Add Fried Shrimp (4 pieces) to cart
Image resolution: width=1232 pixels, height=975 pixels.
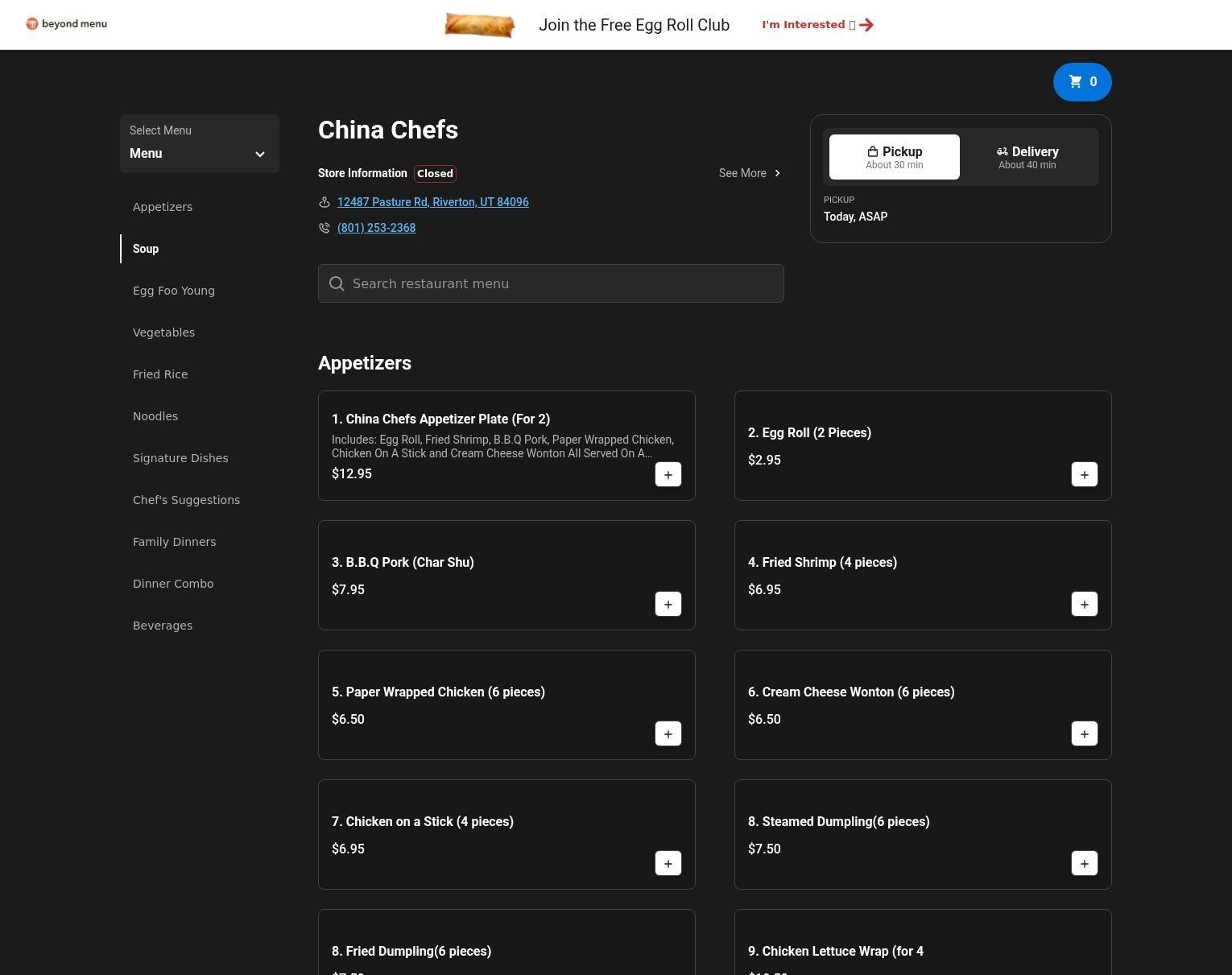point(1084,605)
